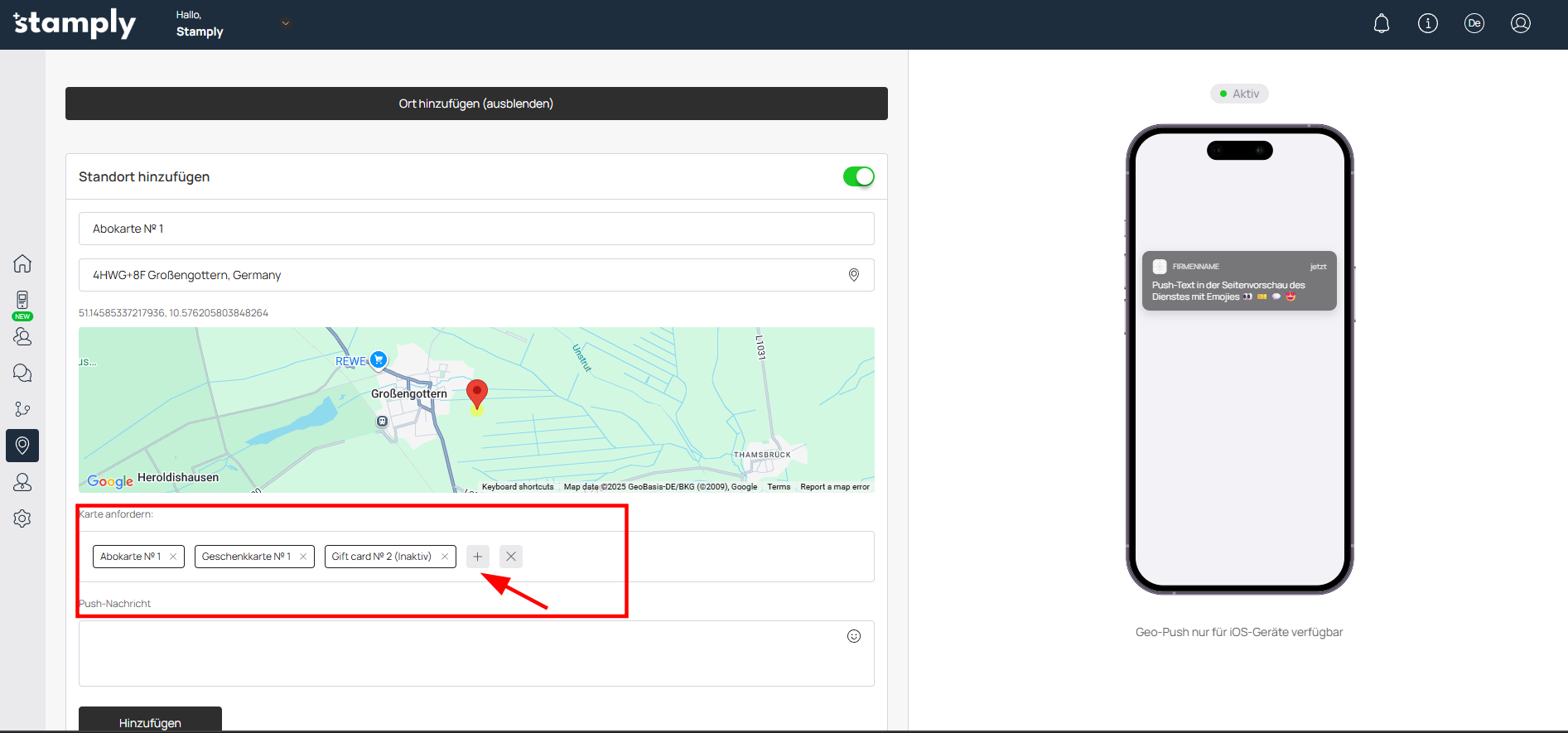Screen dimensions: 1568x733
Task: Toggle the Standort hinzufügen switch off
Action: tap(858, 176)
